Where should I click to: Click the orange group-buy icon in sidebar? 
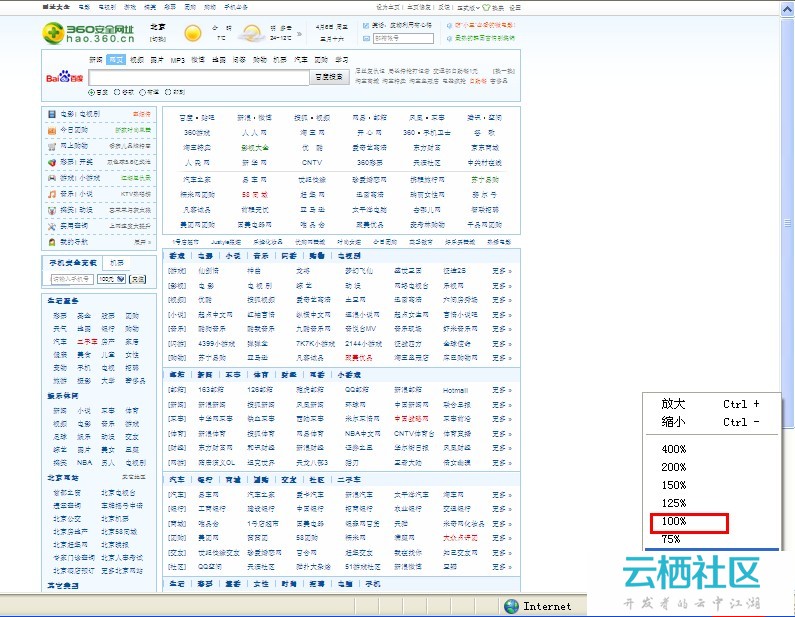[x=52, y=130]
